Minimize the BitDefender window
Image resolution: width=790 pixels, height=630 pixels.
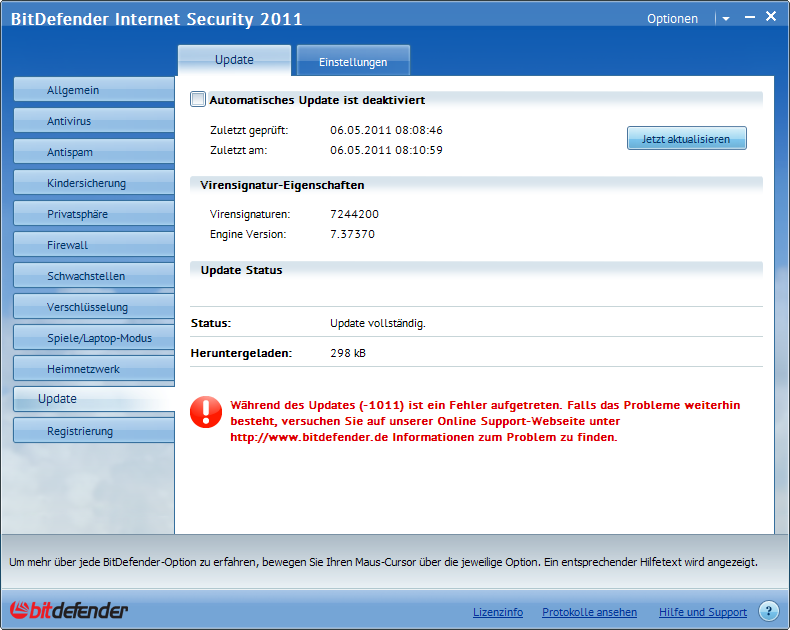750,17
